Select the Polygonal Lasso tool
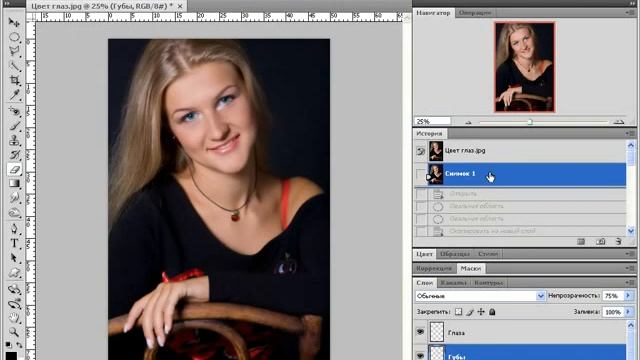Image resolution: width=640 pixels, height=360 pixels. coord(14,51)
